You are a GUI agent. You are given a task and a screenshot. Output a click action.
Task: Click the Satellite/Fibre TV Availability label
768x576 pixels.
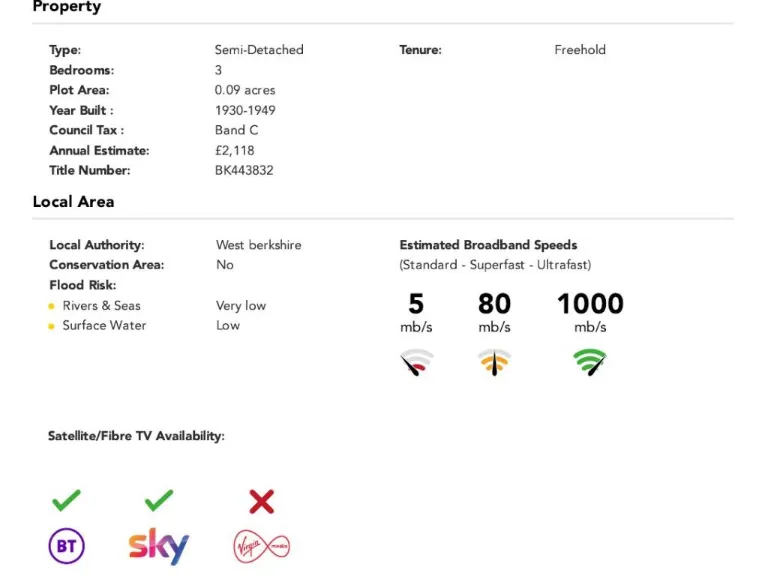click(x=136, y=436)
